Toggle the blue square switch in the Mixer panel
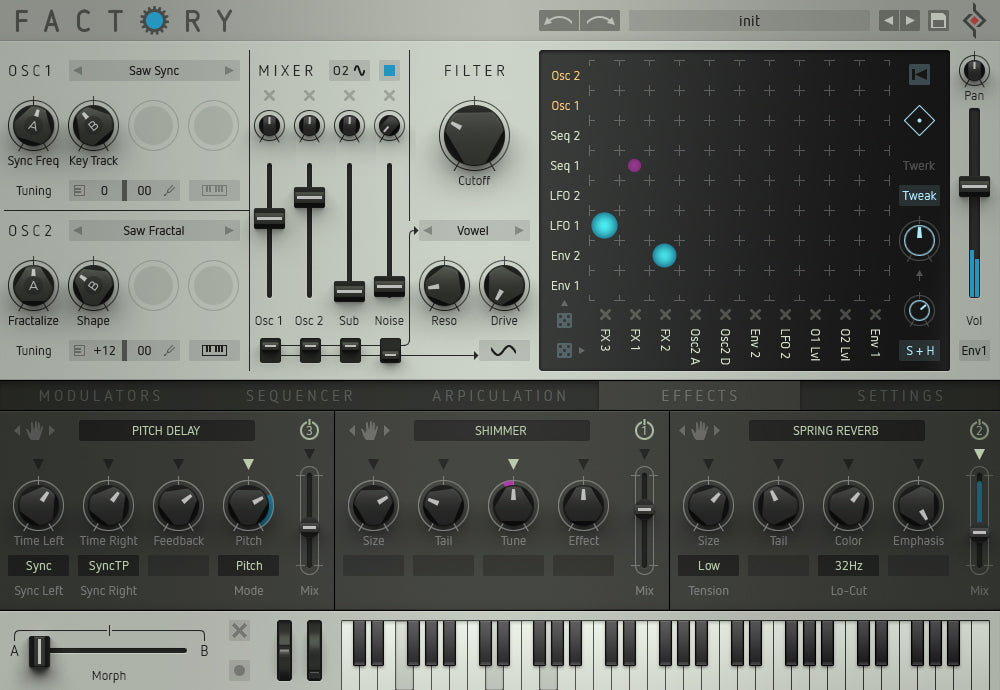The width and height of the screenshot is (1000, 690). click(x=388, y=70)
